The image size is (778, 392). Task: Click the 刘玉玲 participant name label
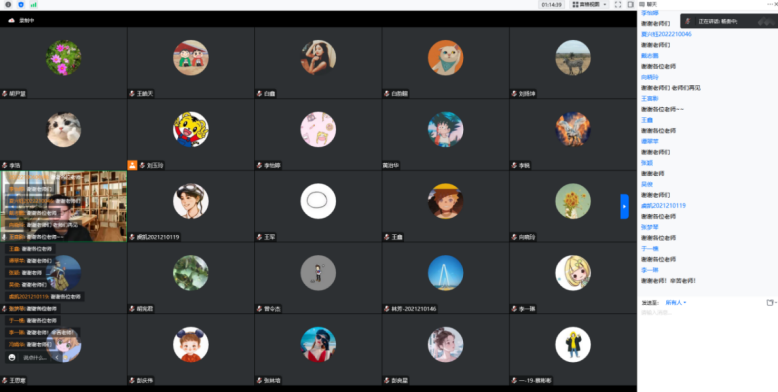point(155,165)
